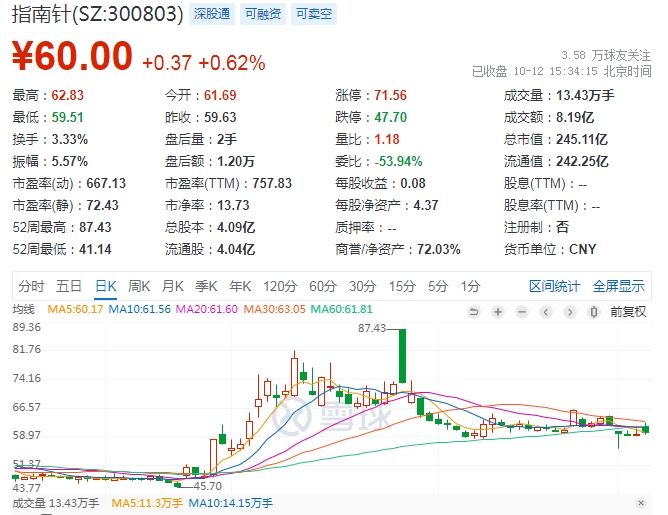Click 最高 value 62.83
This screenshot has height=515, width=668.
click(68, 95)
